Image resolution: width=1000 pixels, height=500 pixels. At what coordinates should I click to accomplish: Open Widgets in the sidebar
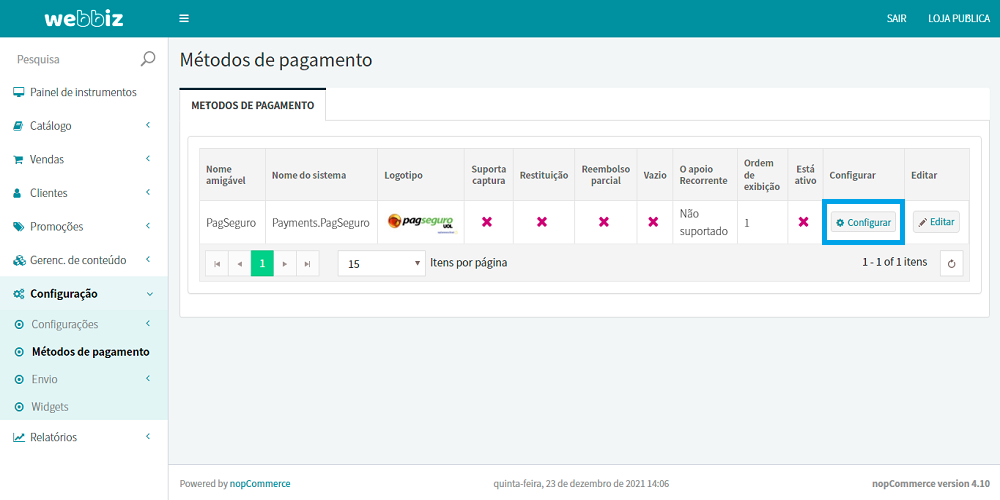pyautogui.click(x=49, y=407)
